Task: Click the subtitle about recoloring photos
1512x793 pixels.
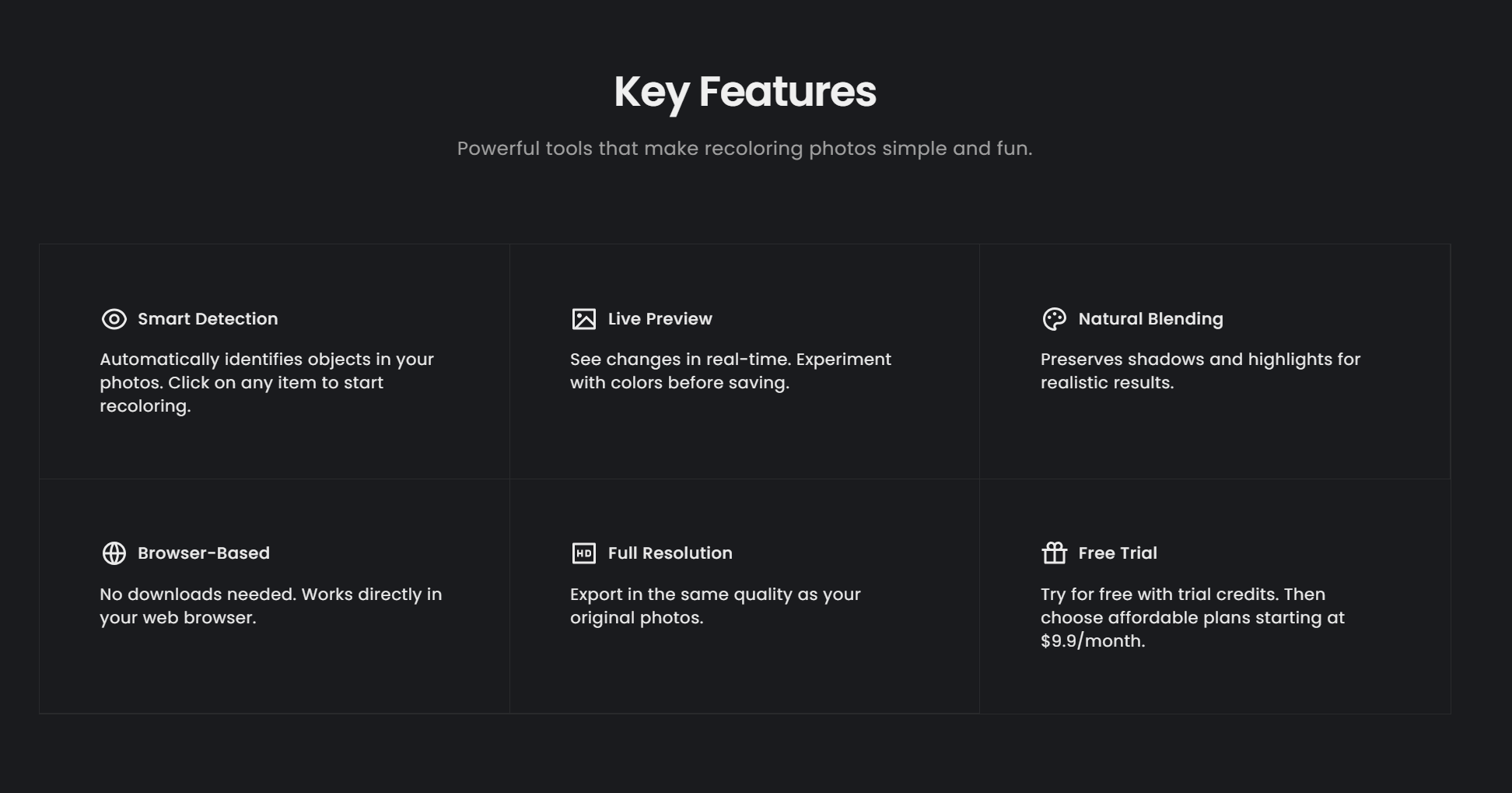Action: pyautogui.click(x=744, y=149)
